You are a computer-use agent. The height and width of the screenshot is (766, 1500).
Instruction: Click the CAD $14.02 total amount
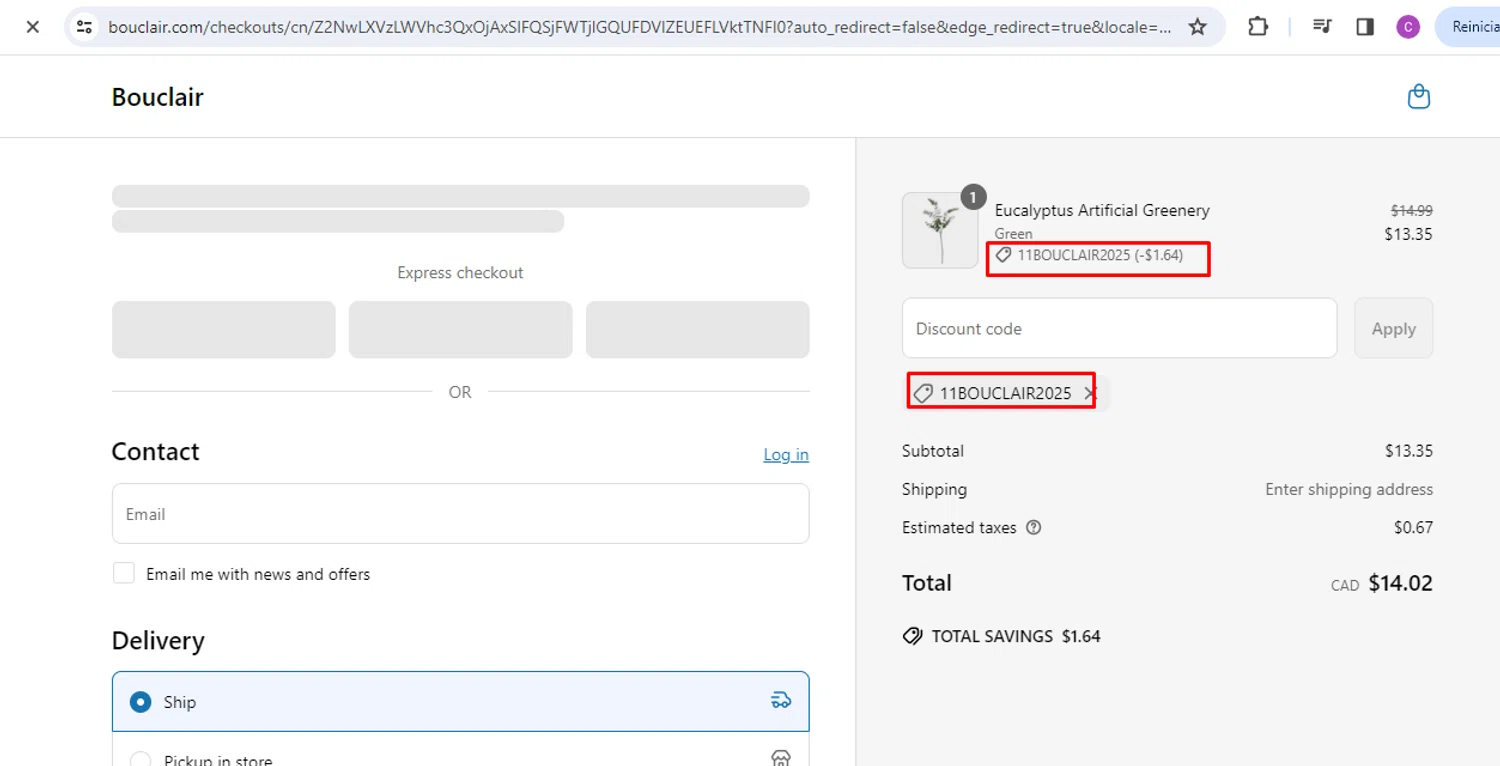tap(1381, 583)
